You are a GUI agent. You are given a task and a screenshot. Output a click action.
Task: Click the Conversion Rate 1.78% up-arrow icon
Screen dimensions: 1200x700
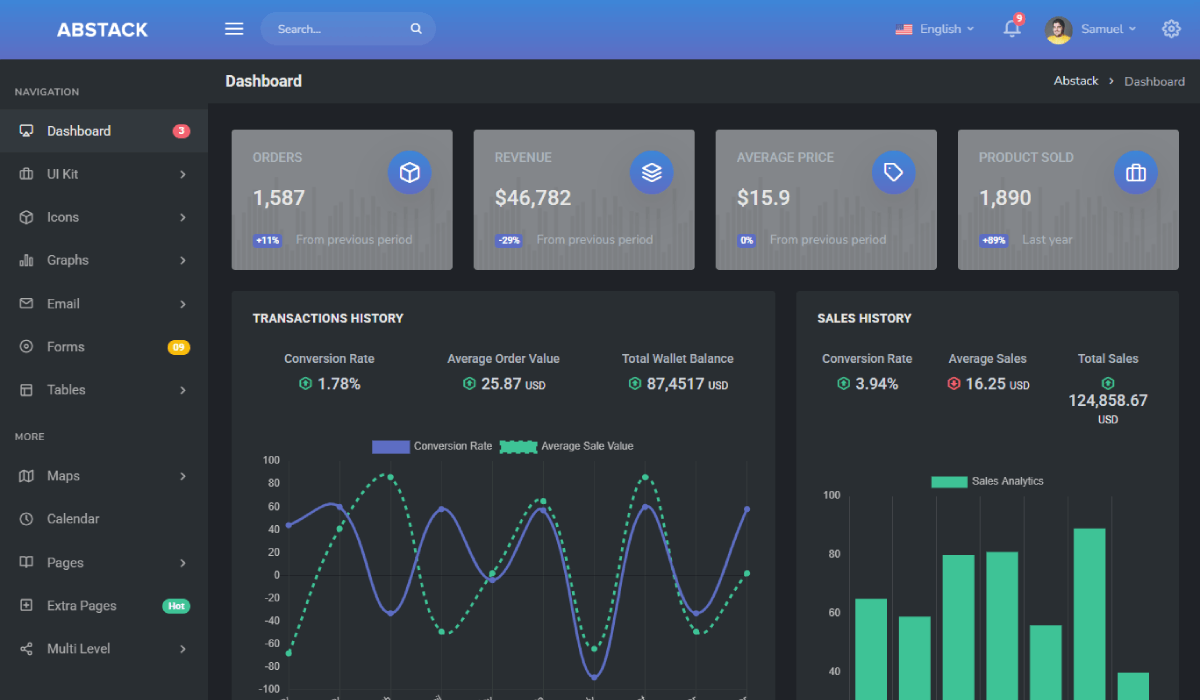coord(305,383)
